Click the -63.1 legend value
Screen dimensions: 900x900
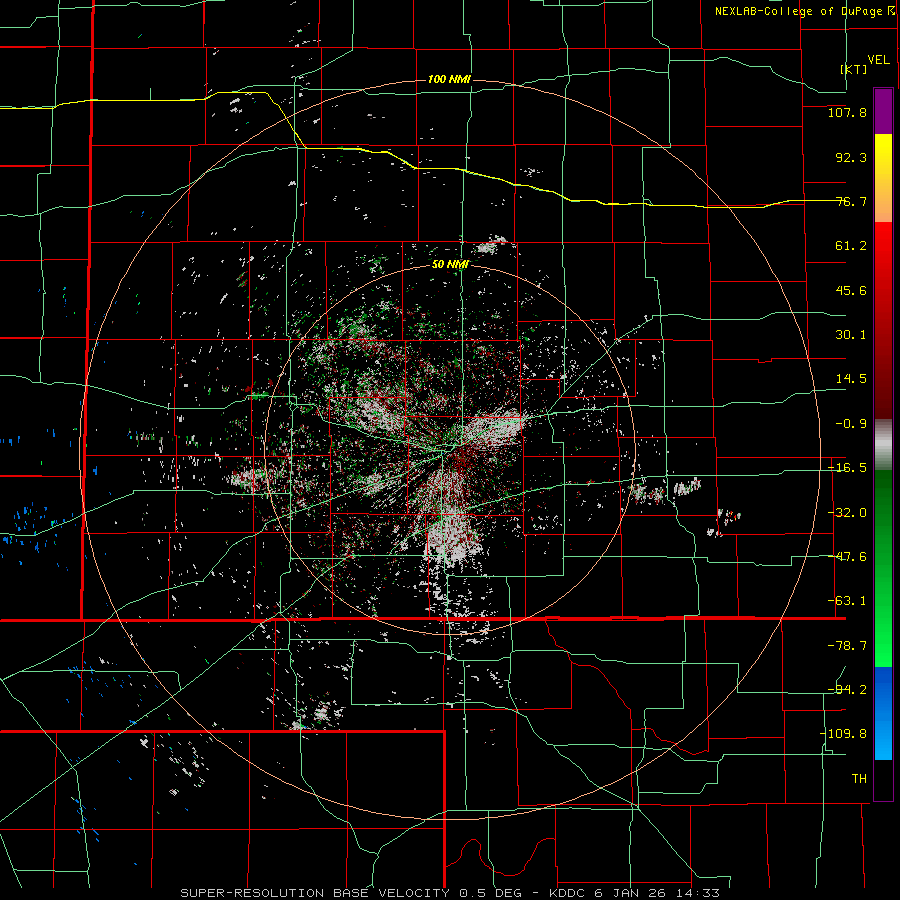click(847, 601)
